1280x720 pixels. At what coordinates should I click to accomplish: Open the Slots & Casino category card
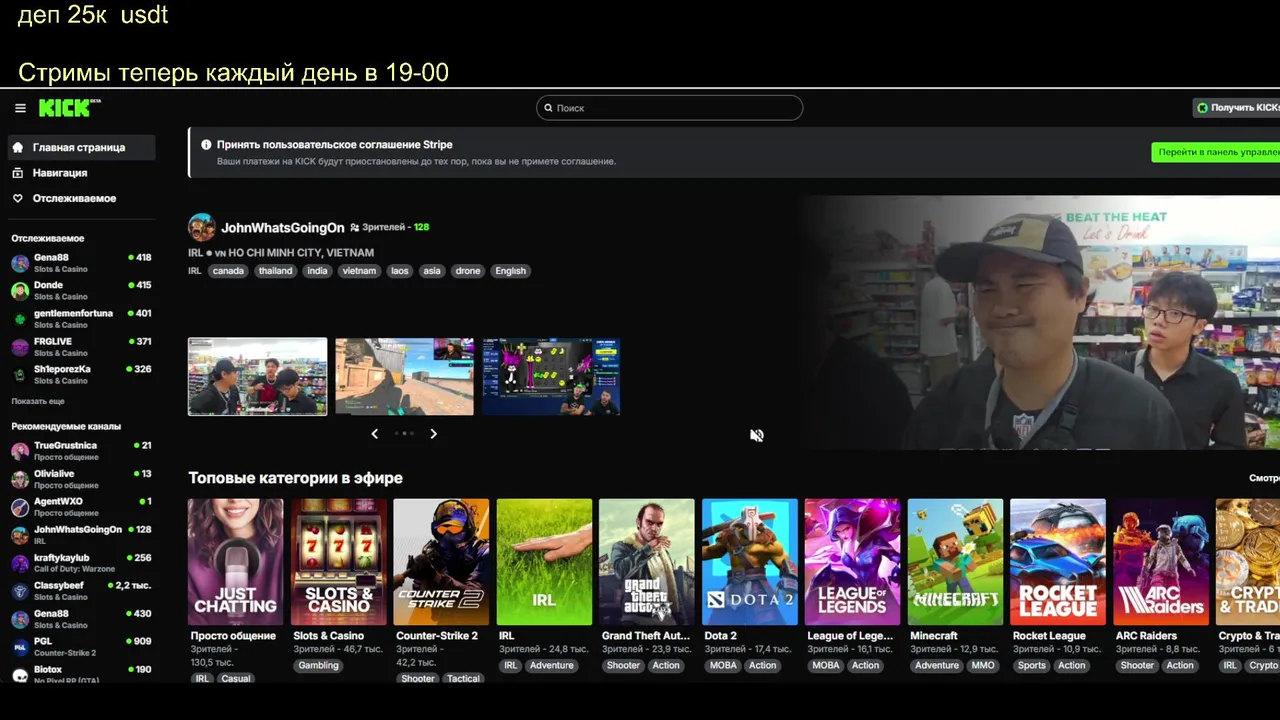click(338, 562)
